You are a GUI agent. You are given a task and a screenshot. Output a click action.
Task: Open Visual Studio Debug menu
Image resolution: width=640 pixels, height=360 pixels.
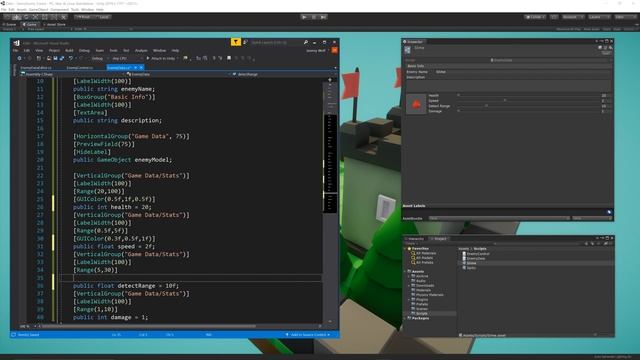[x=84, y=51]
